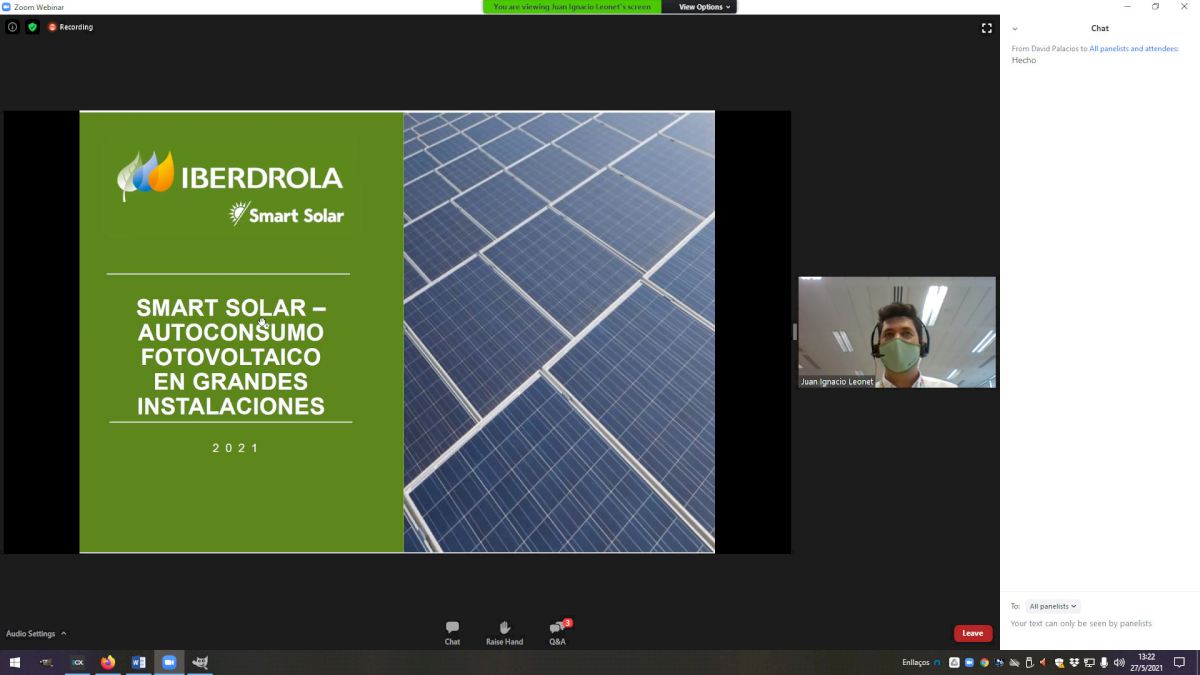Click the red Recording indicator
1200x675 pixels.
tap(70, 27)
